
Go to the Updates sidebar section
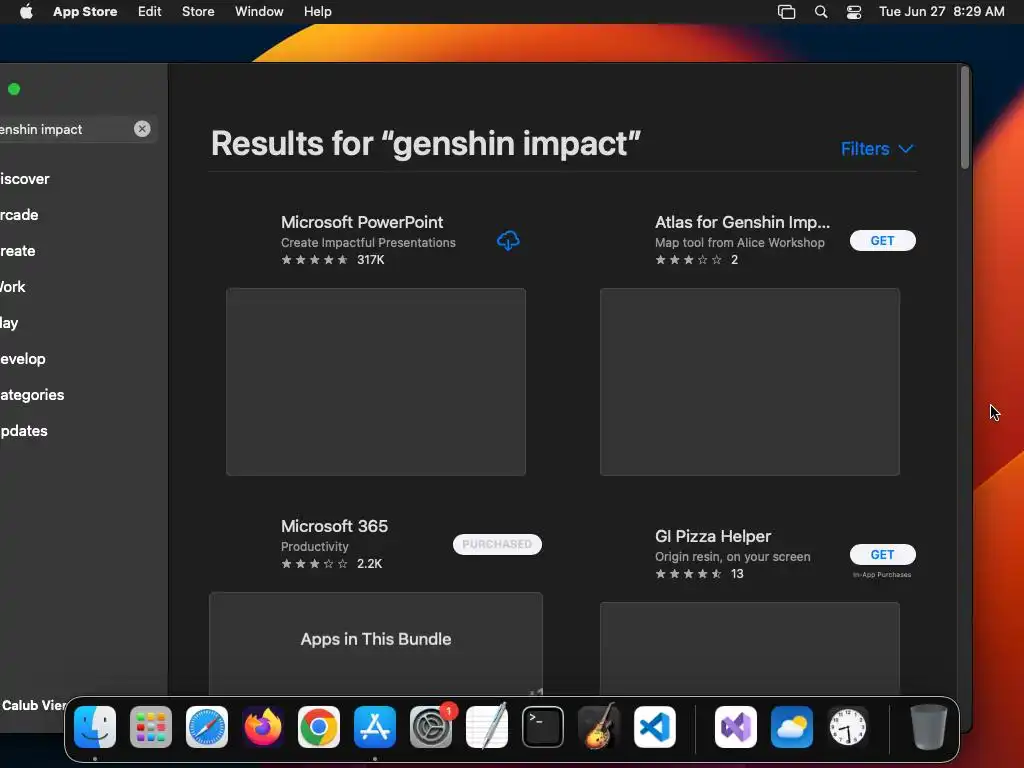pyautogui.click(x=24, y=430)
